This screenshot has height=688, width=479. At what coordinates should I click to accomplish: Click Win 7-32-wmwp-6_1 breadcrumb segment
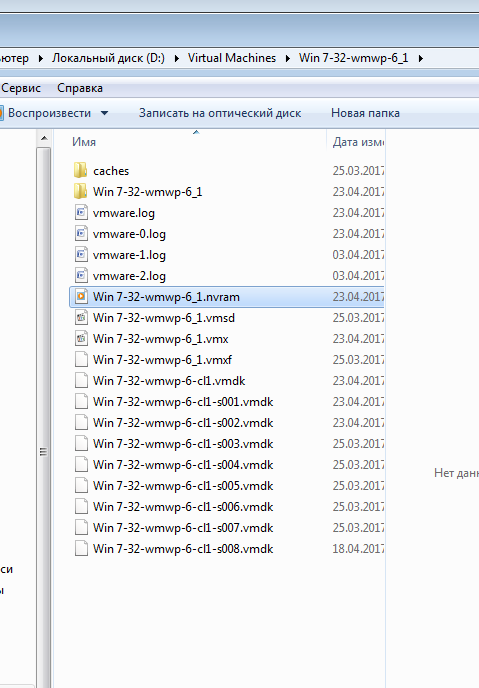[x=354, y=58]
